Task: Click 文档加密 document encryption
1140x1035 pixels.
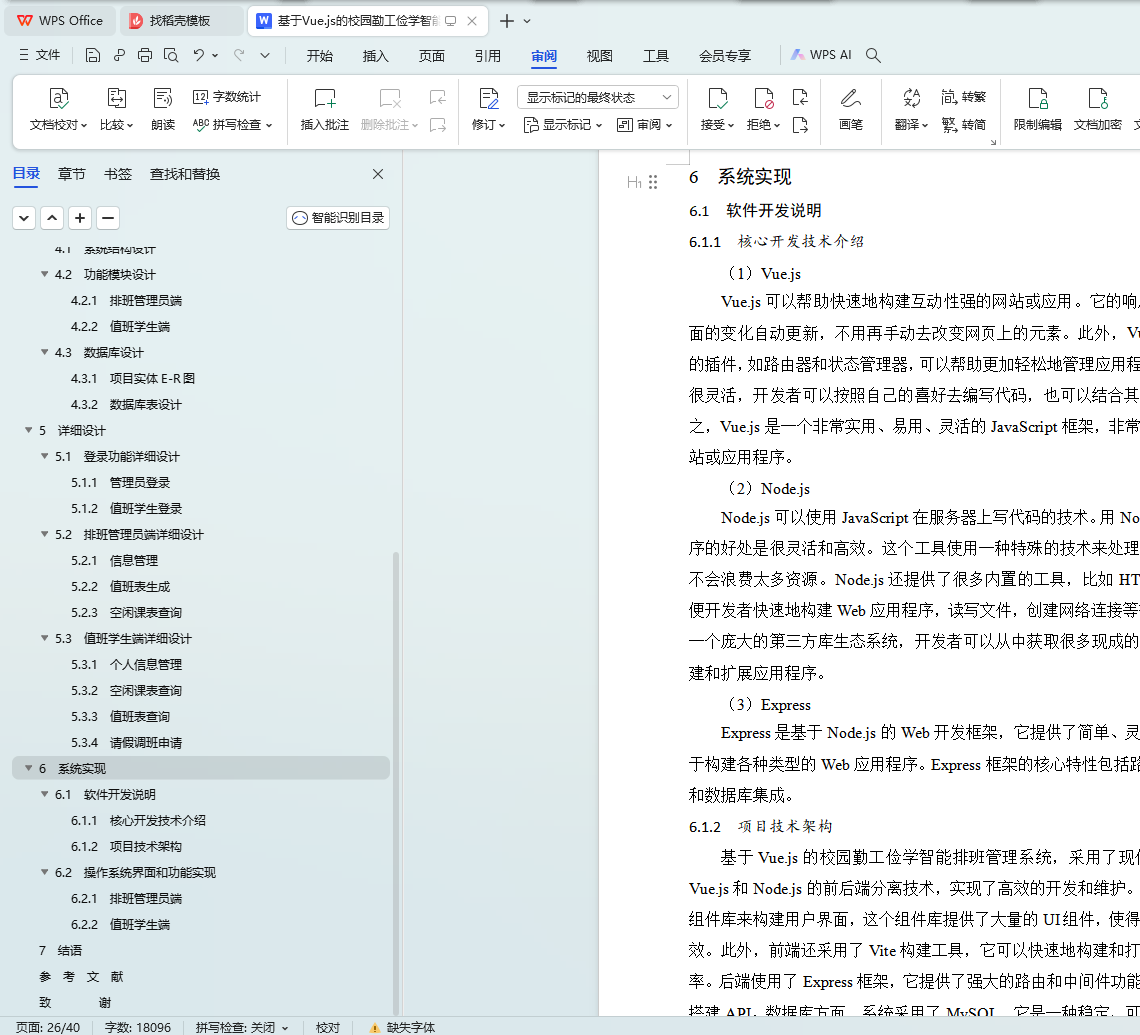Action: point(1097,109)
